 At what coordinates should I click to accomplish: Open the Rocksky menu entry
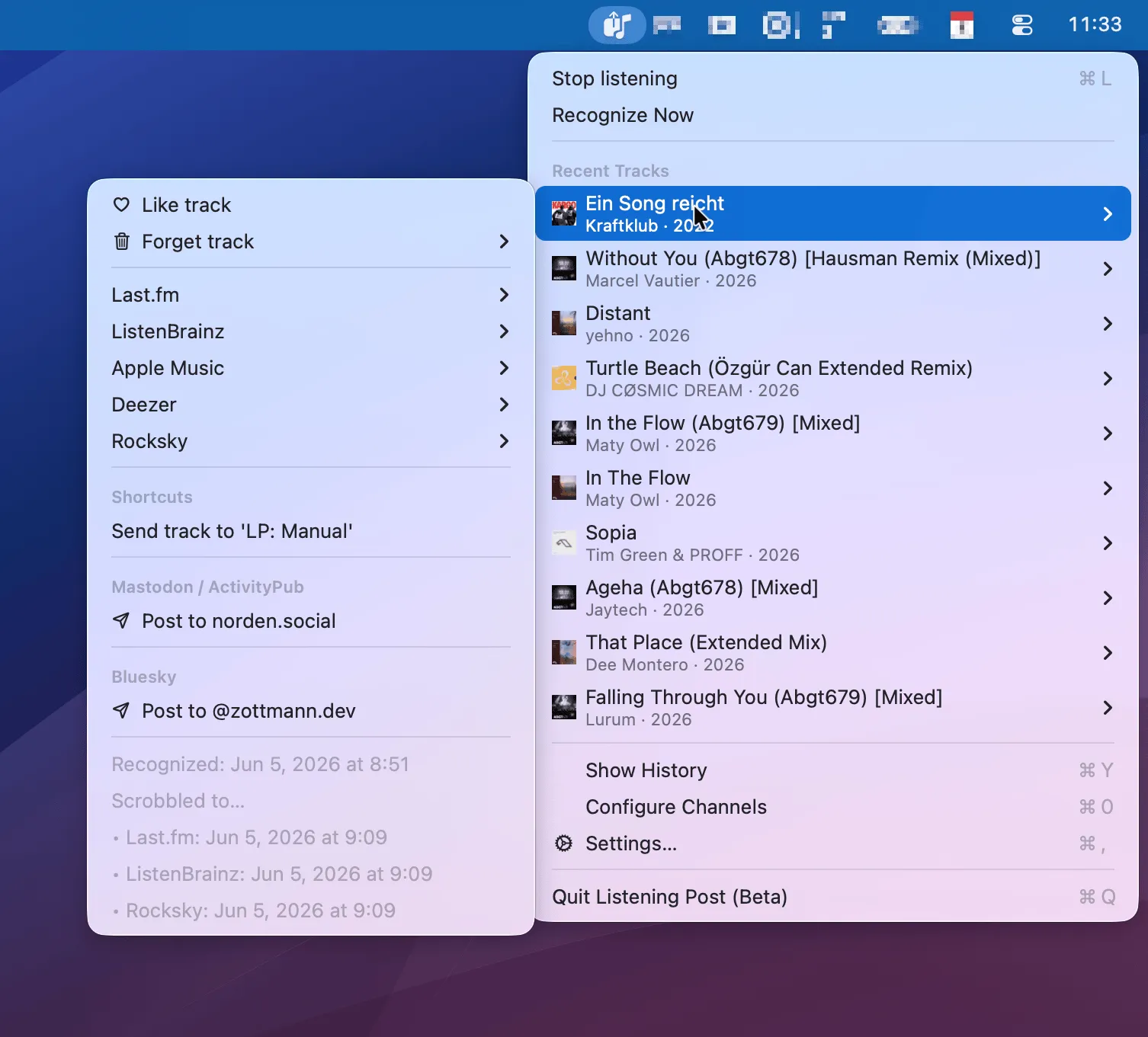311,441
